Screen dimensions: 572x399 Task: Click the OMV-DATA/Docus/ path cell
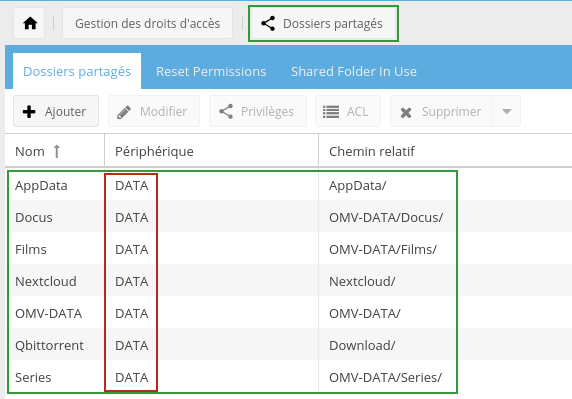tap(386, 218)
